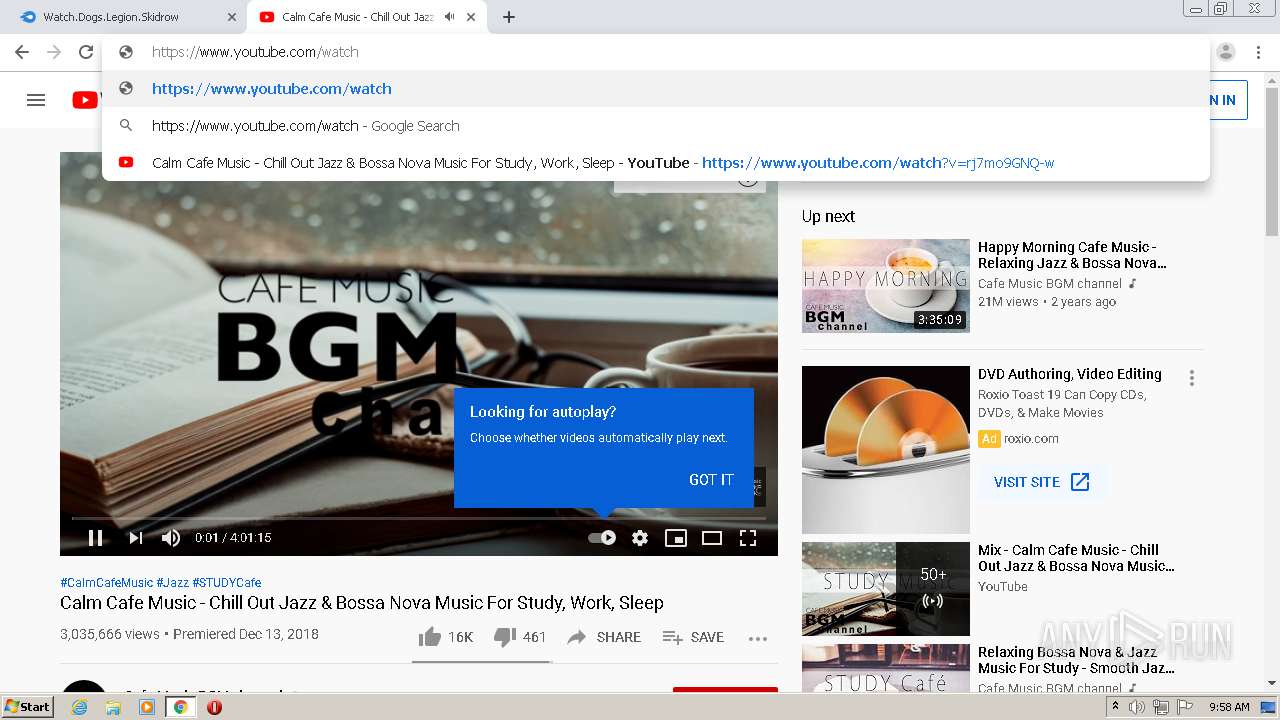Share the Calm Cafe Music video
Image resolution: width=1280 pixels, height=720 pixels.
pyautogui.click(x=604, y=637)
